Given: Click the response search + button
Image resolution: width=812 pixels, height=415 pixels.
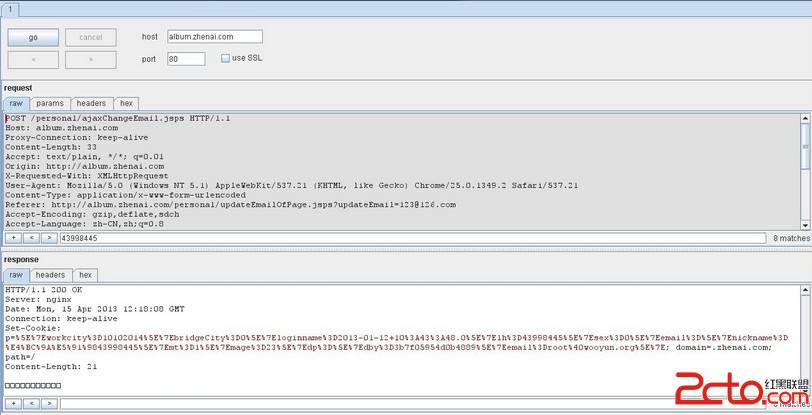Looking at the screenshot, I should (13, 403).
